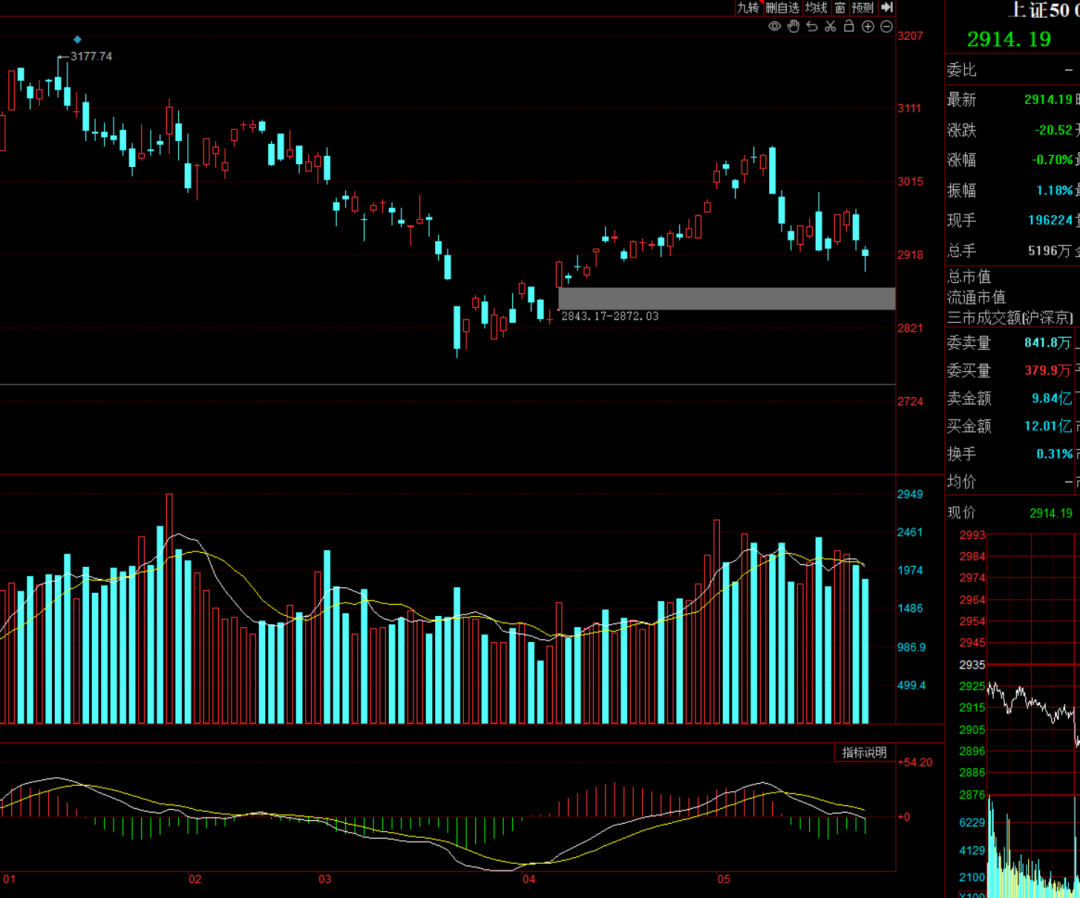Click the 委比 row in quote panel

pos(1012,70)
